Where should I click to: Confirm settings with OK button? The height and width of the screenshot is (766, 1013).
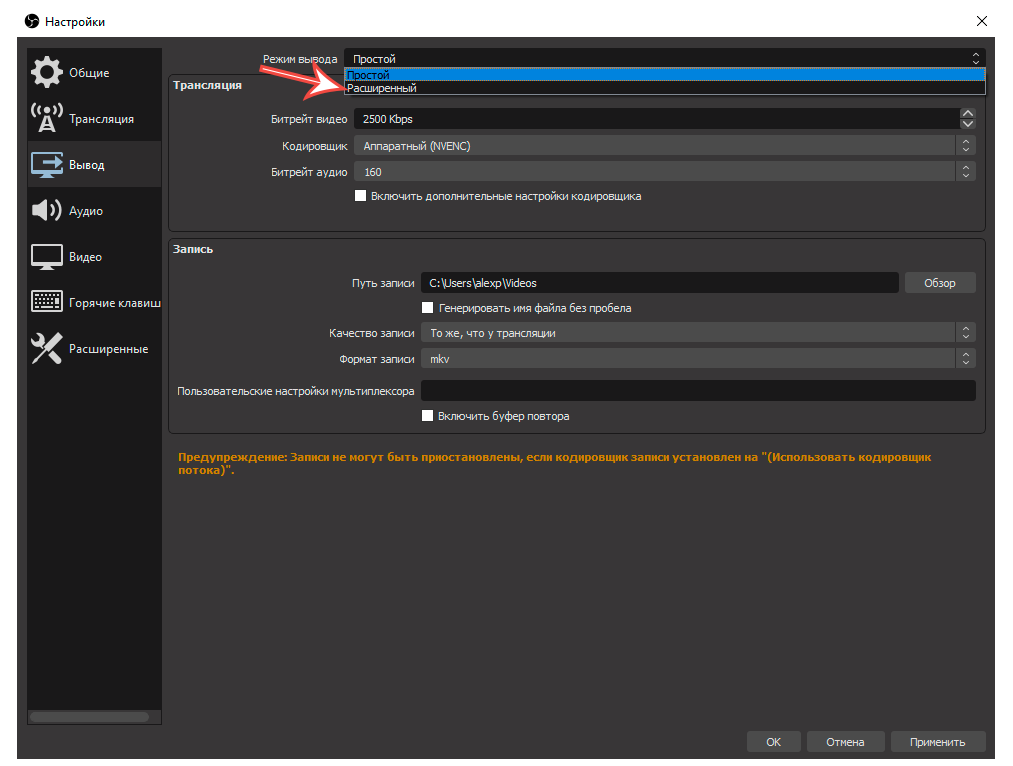pos(773,742)
